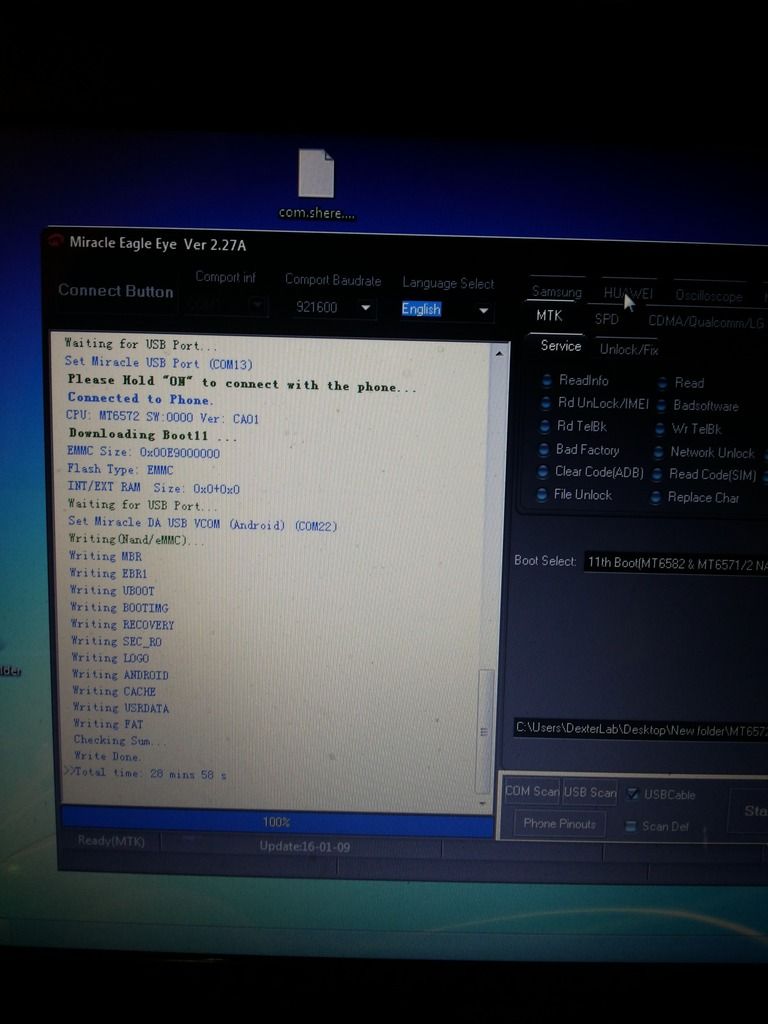768x1024 pixels.
Task: Click the 'Update:16-01-09' status bar entry
Action: [x=304, y=846]
